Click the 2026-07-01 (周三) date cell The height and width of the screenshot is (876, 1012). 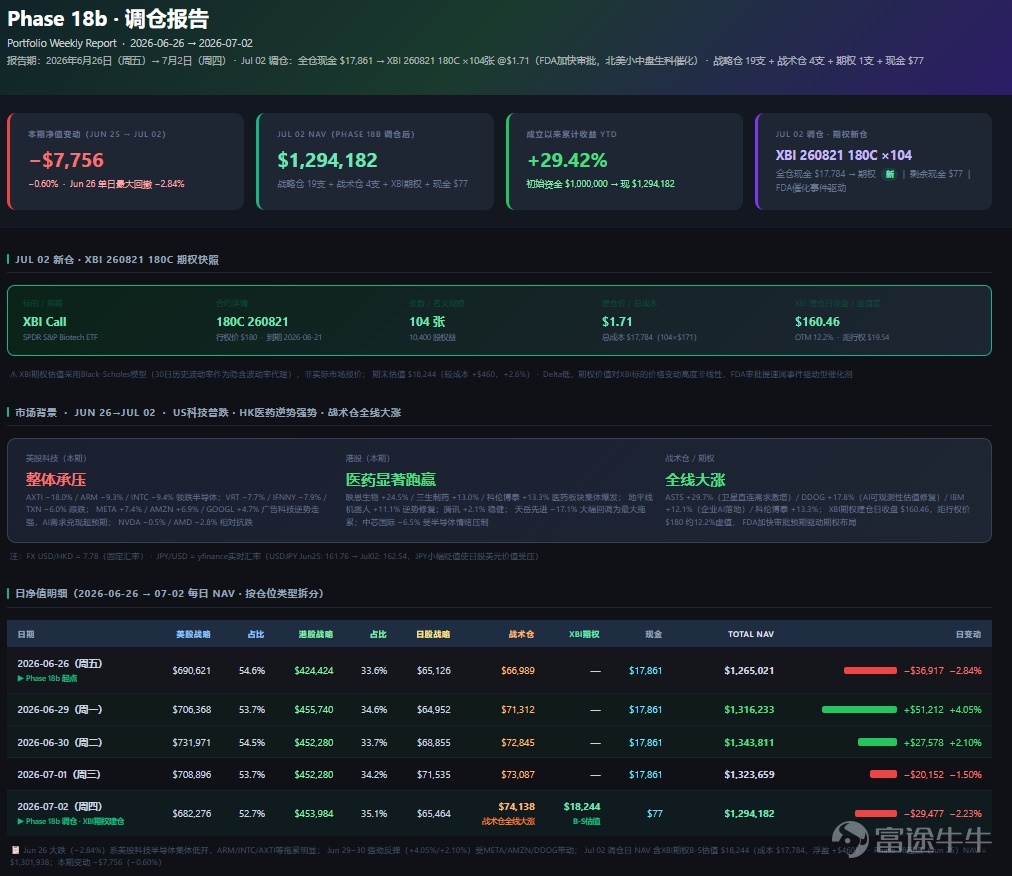[59, 774]
